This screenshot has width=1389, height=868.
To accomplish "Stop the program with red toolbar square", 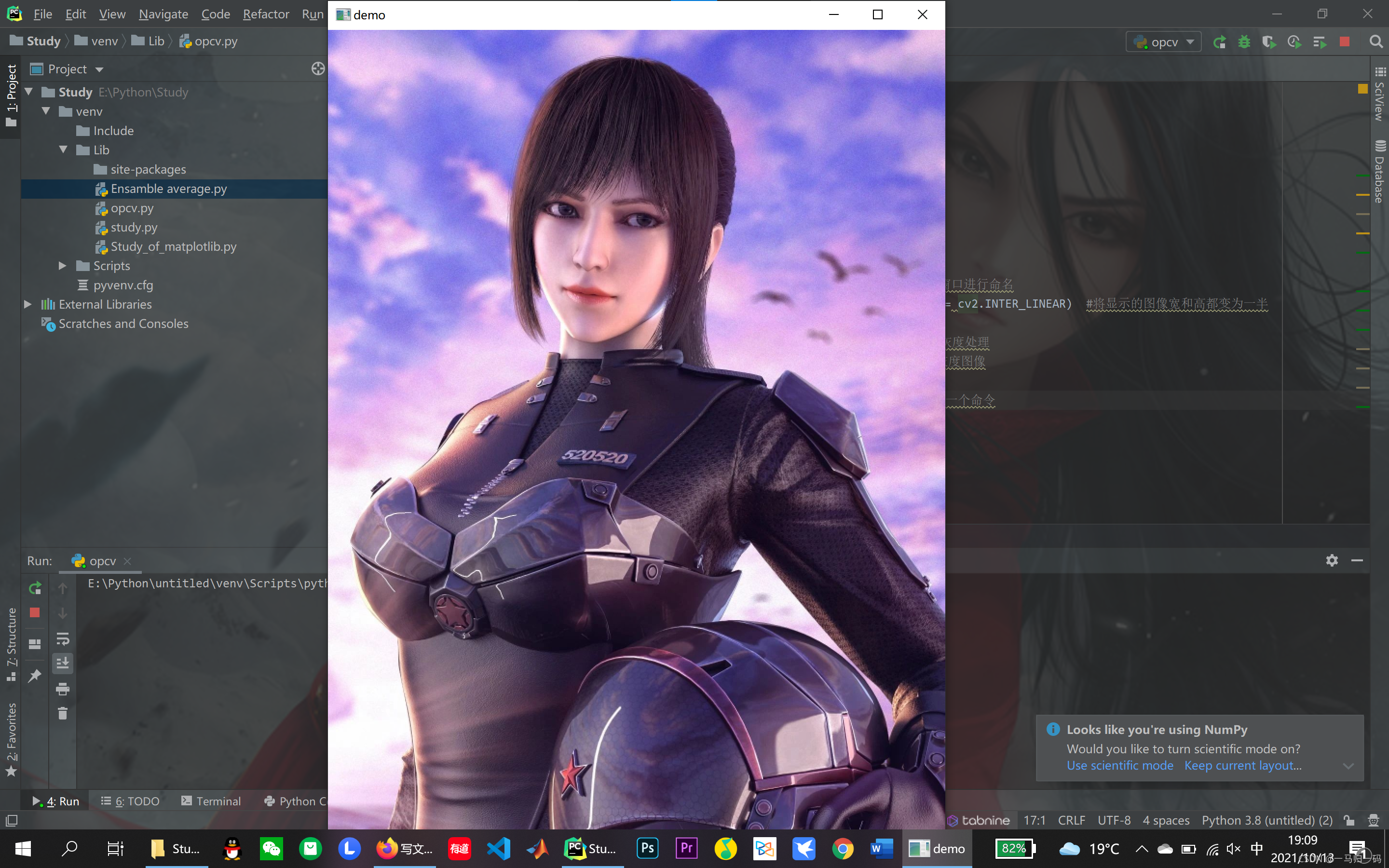I will tap(1344, 42).
